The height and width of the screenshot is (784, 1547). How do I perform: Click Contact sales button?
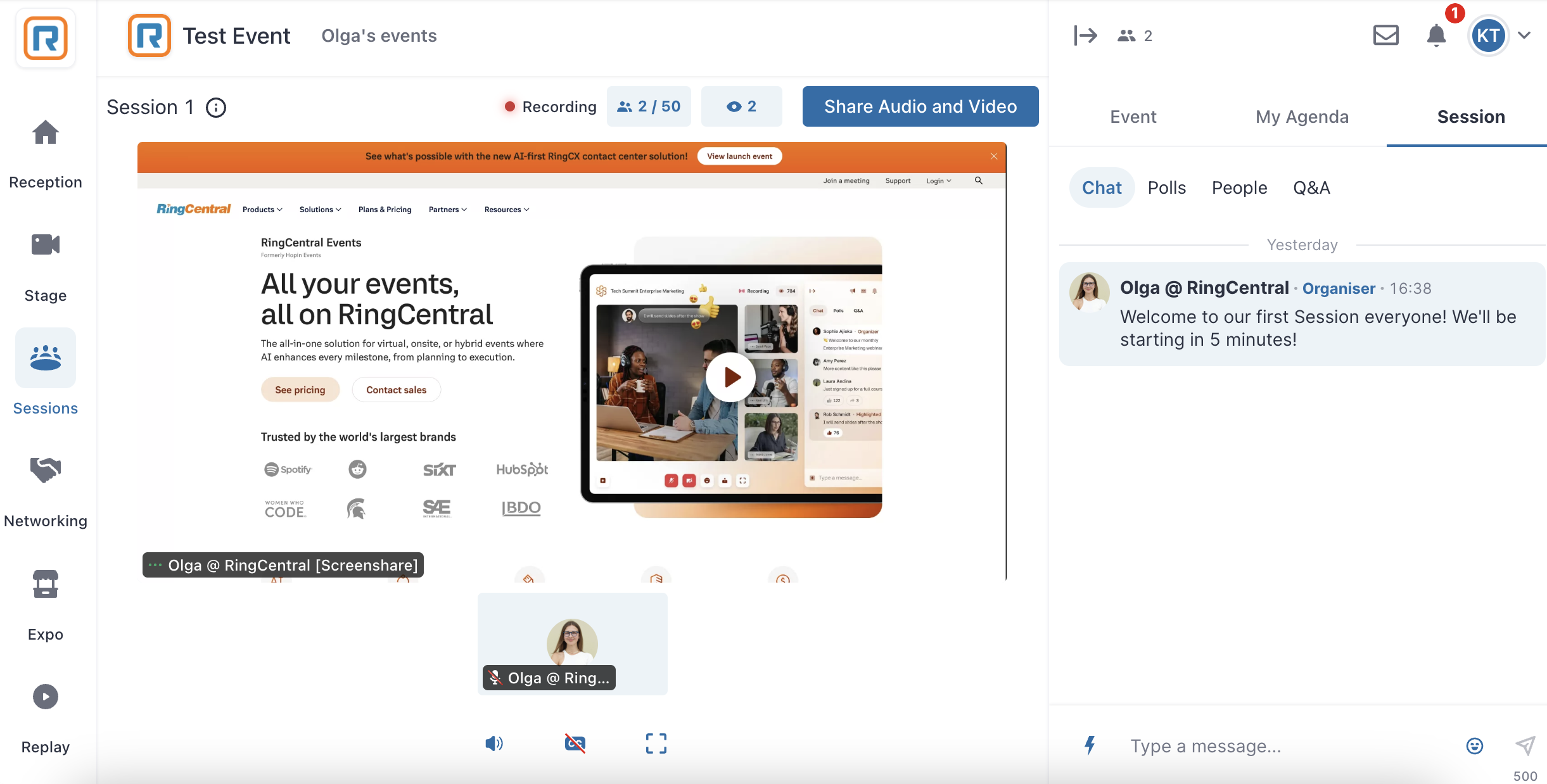pyautogui.click(x=397, y=390)
